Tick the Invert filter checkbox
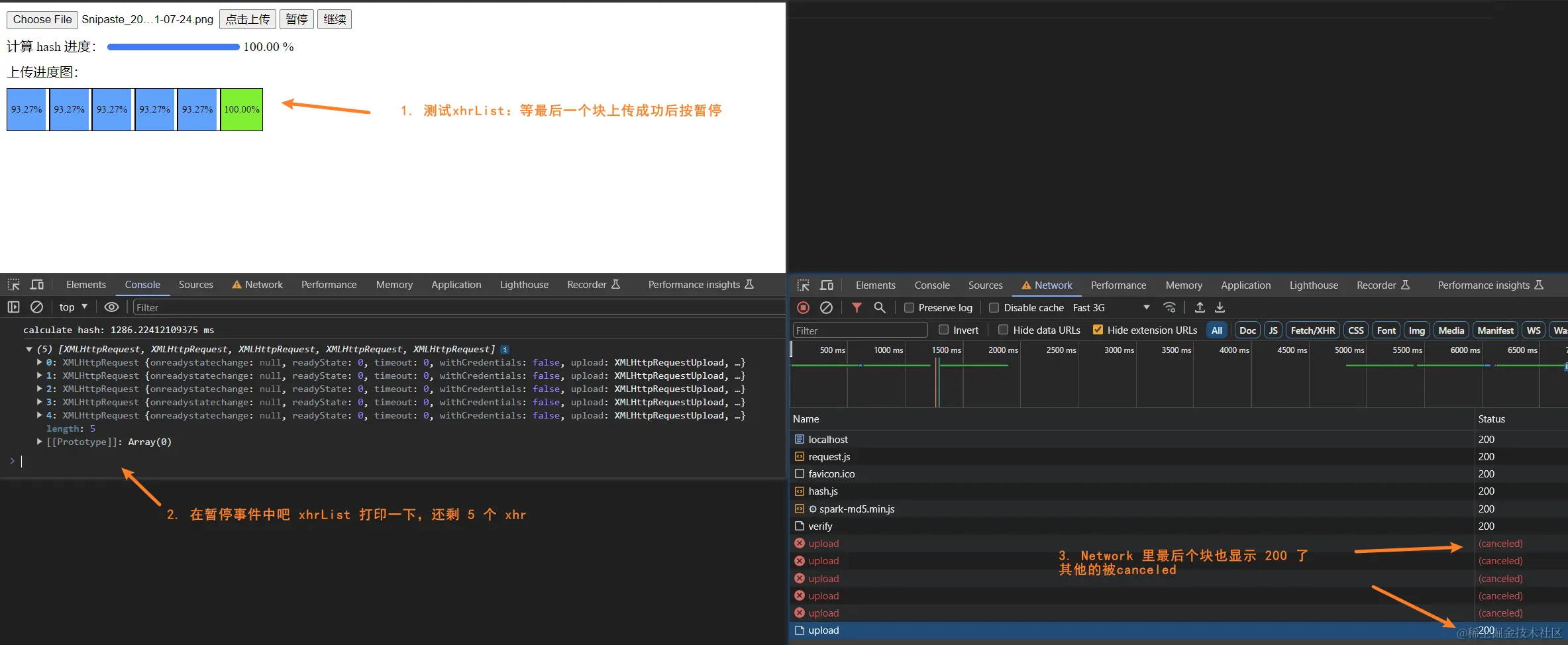The width and height of the screenshot is (1568, 645). pos(944,330)
